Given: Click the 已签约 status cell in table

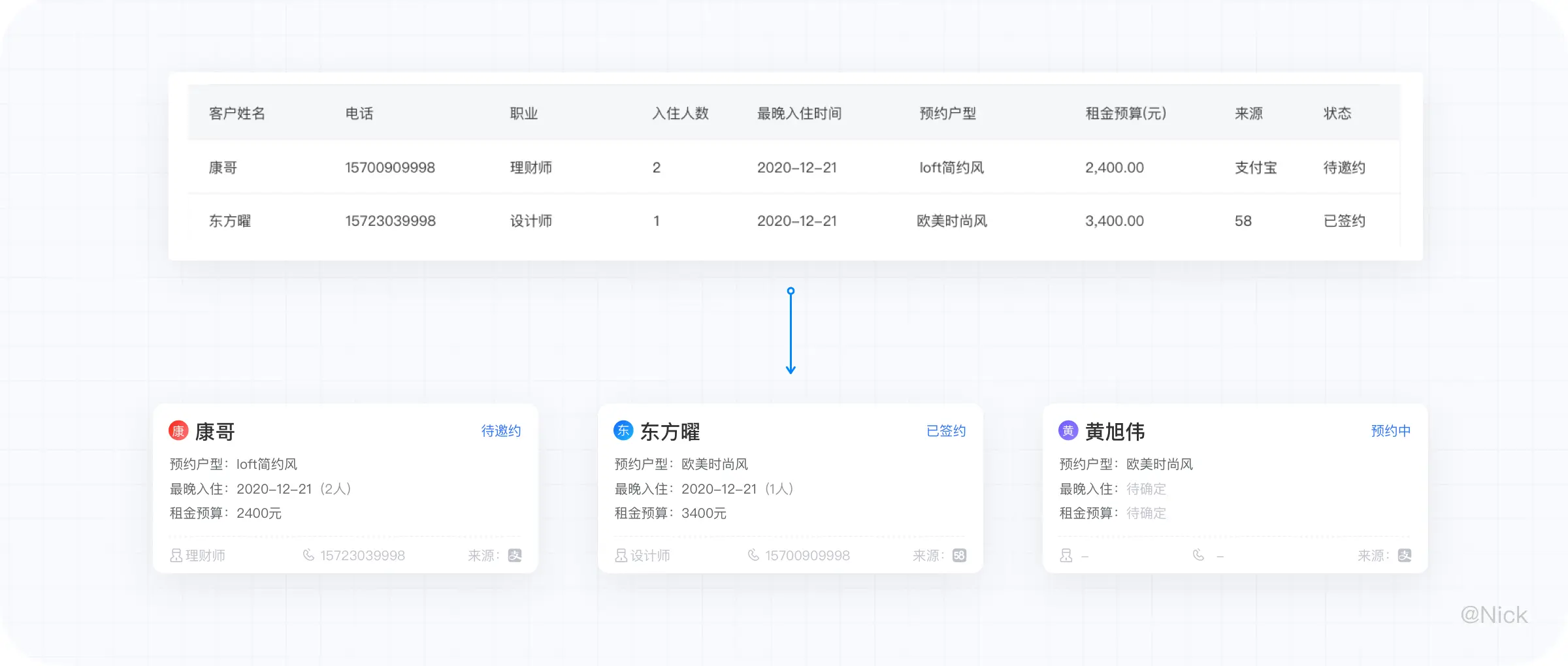Looking at the screenshot, I should [1345, 221].
